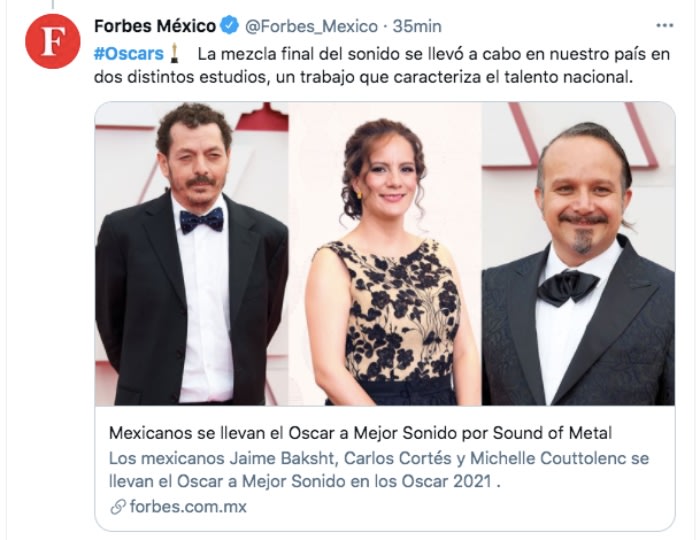Click the blue verified badge
The height and width of the screenshot is (540, 700).
[227, 26]
